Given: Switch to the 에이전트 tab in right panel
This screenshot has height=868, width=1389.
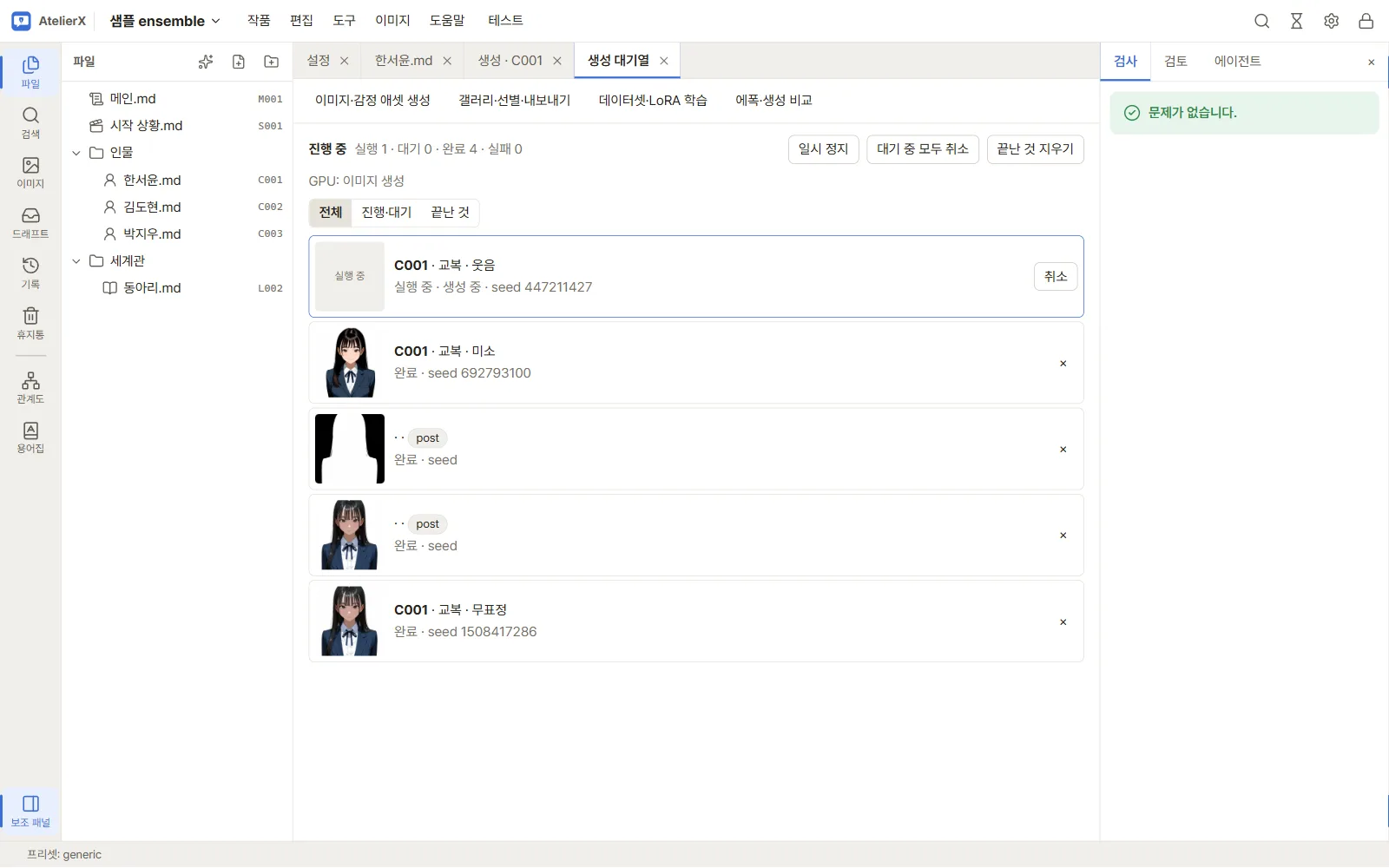Looking at the screenshot, I should click(1237, 62).
